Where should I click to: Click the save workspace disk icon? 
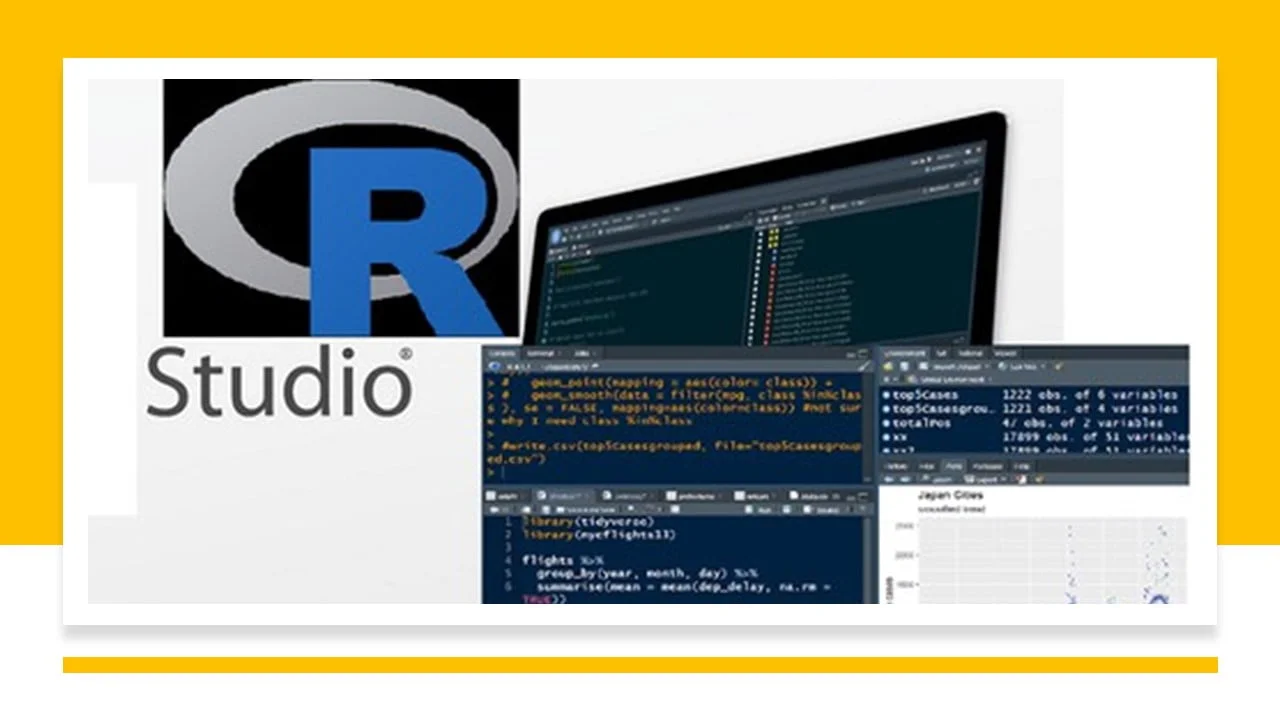point(904,366)
